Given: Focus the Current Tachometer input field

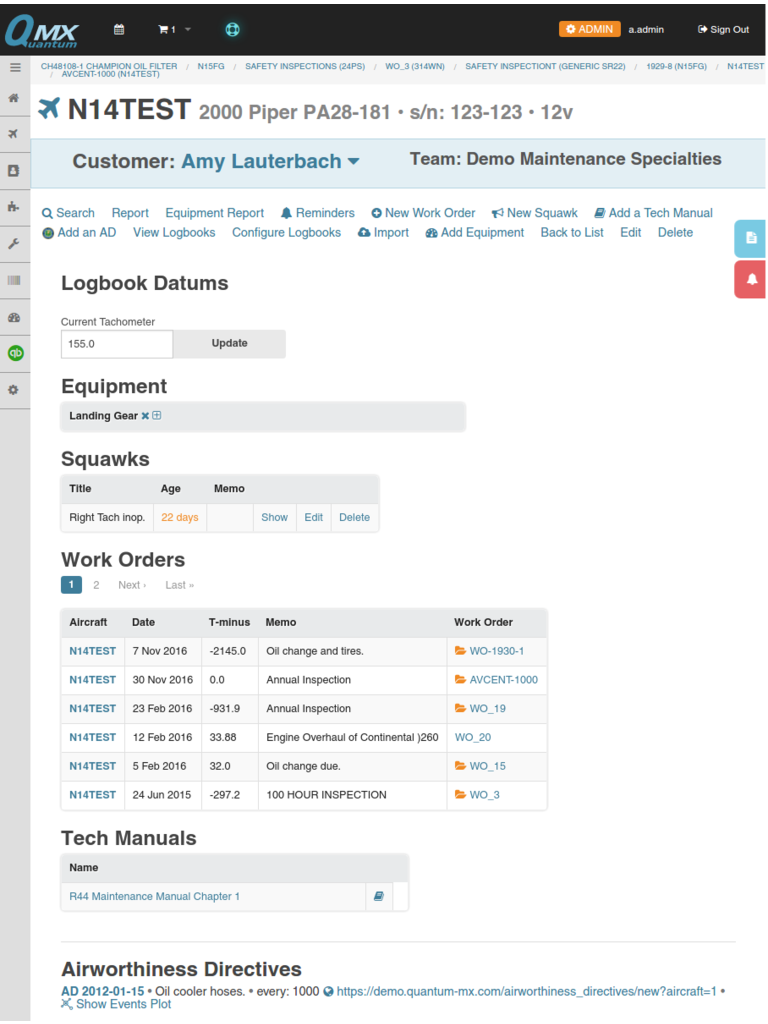Looking at the screenshot, I should 117,344.
